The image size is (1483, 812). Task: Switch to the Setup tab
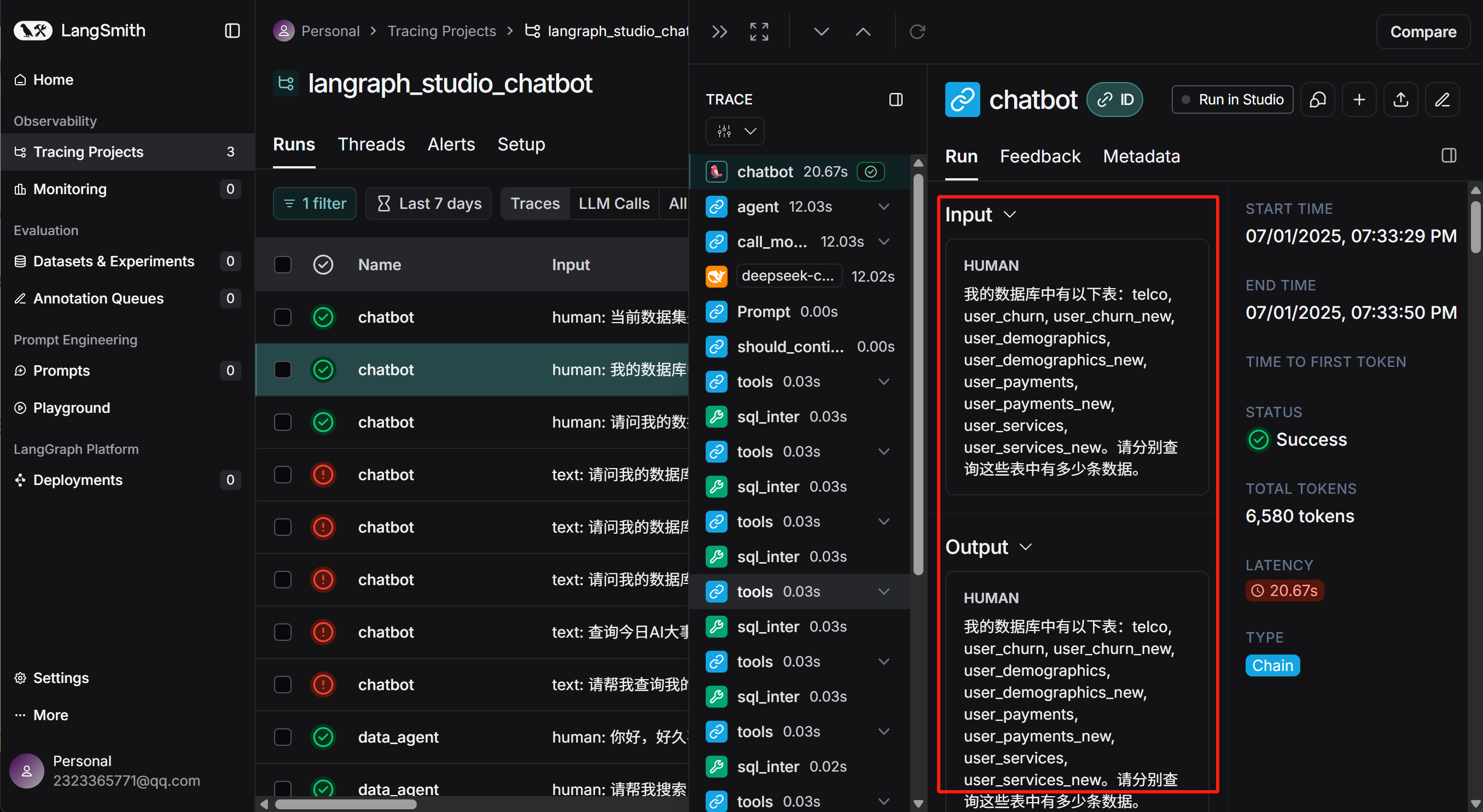pyautogui.click(x=521, y=144)
